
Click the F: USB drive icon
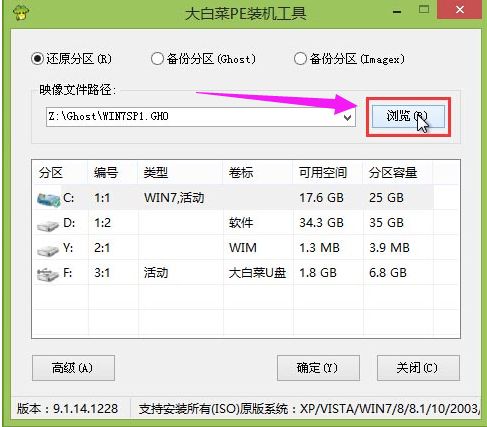pos(48,274)
